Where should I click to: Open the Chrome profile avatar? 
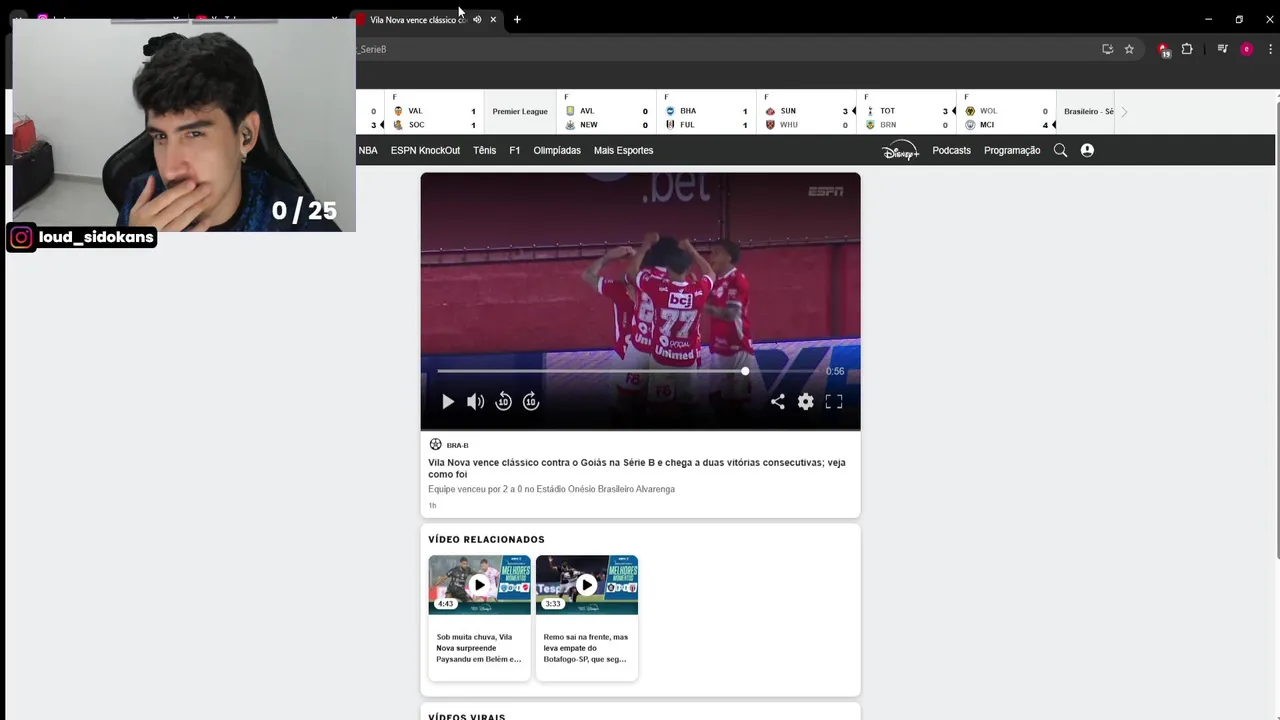tap(1246, 49)
